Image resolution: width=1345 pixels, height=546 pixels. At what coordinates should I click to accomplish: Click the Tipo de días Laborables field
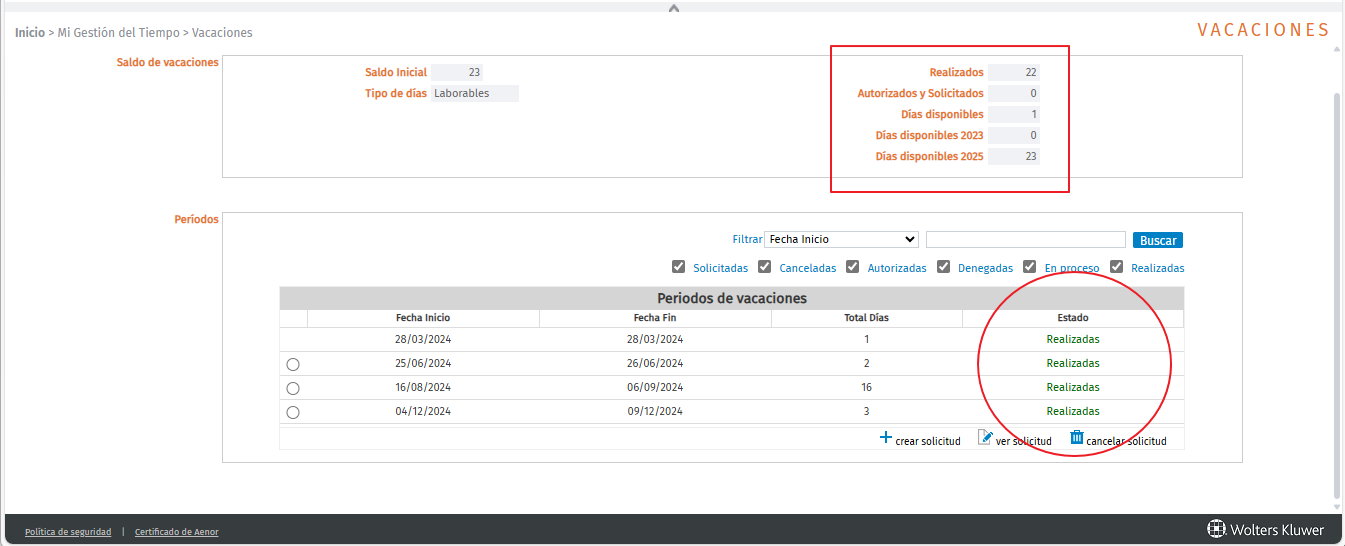(475, 93)
